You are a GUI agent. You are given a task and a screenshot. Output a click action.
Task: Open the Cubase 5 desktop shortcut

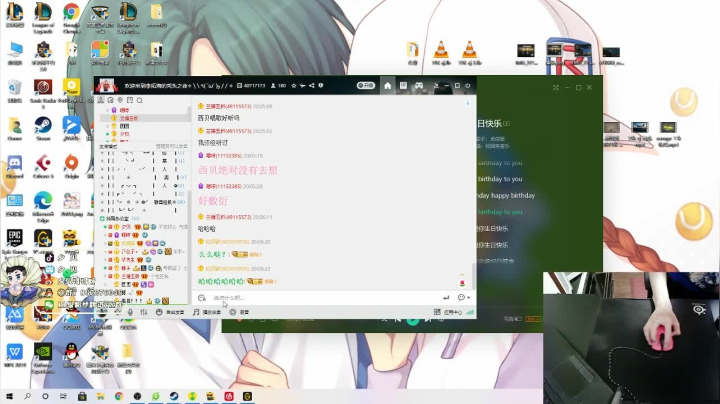coord(43,167)
